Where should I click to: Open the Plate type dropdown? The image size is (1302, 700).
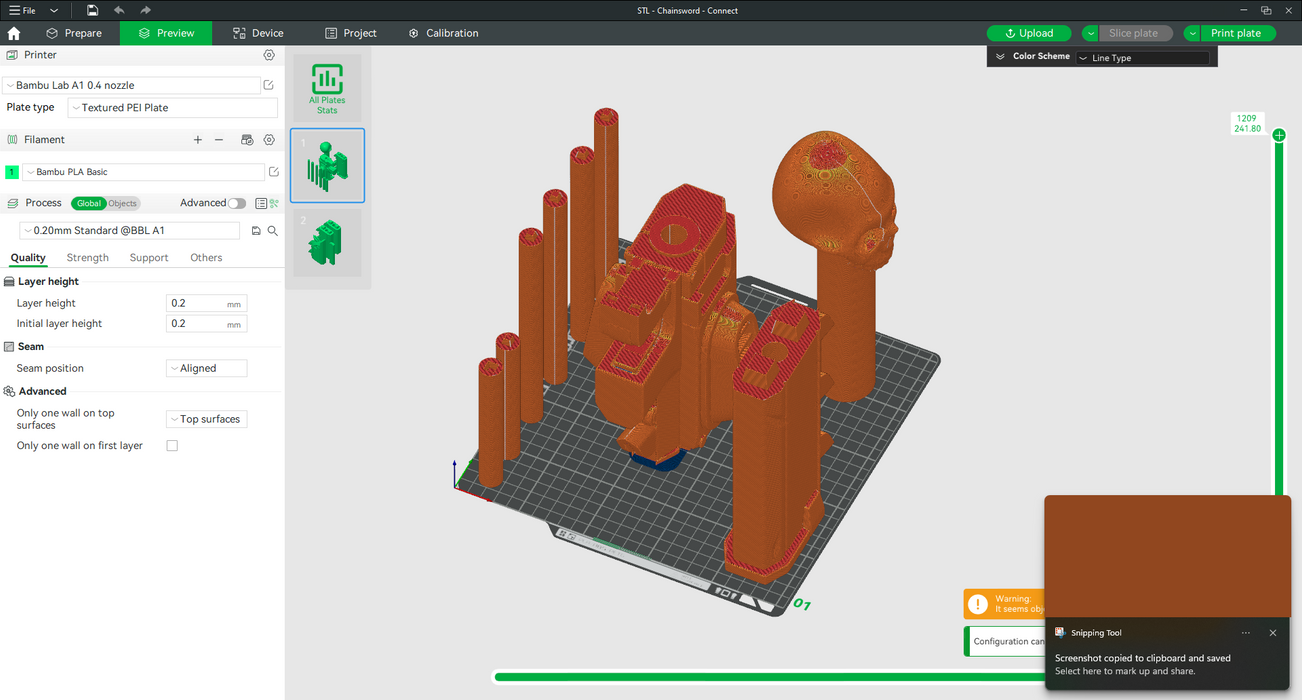point(172,108)
